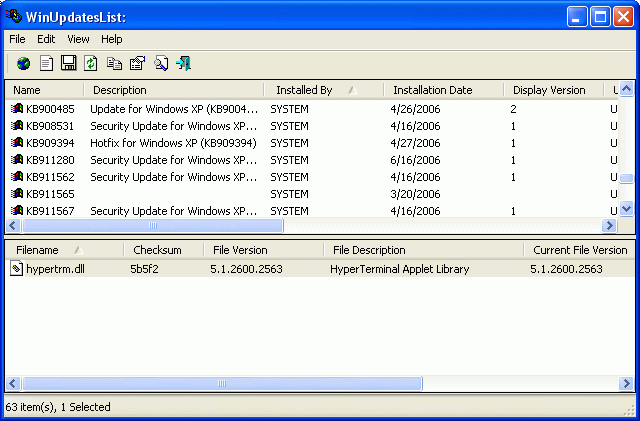This screenshot has height=421, width=640.
Task: Click the update icon beside KB908531
Action: tap(17, 125)
